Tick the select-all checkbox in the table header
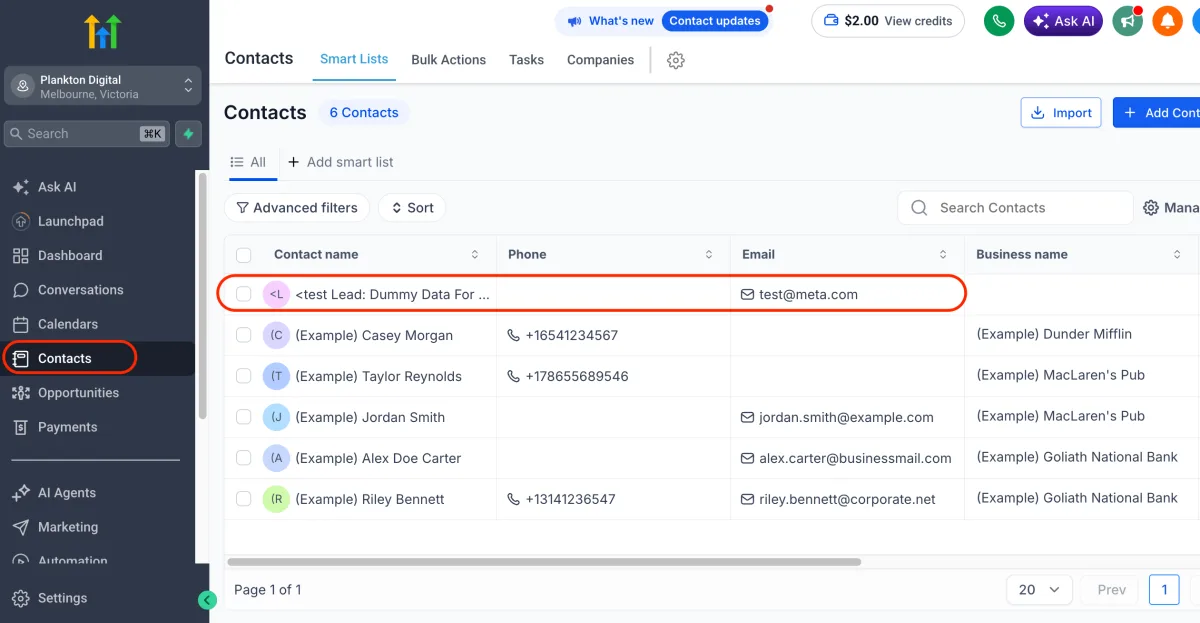Image resolution: width=1200 pixels, height=623 pixels. click(x=244, y=255)
